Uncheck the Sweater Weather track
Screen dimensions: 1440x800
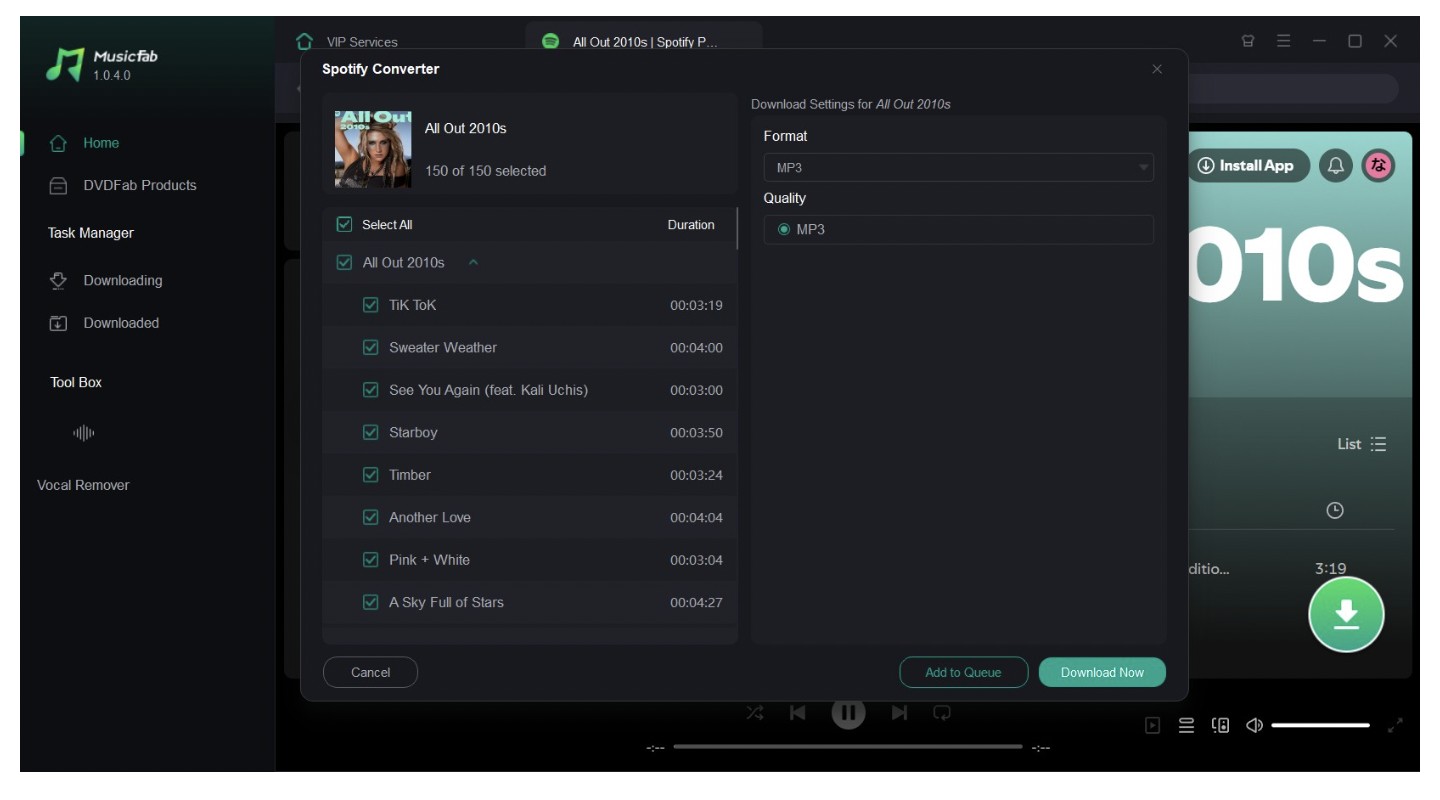(371, 348)
